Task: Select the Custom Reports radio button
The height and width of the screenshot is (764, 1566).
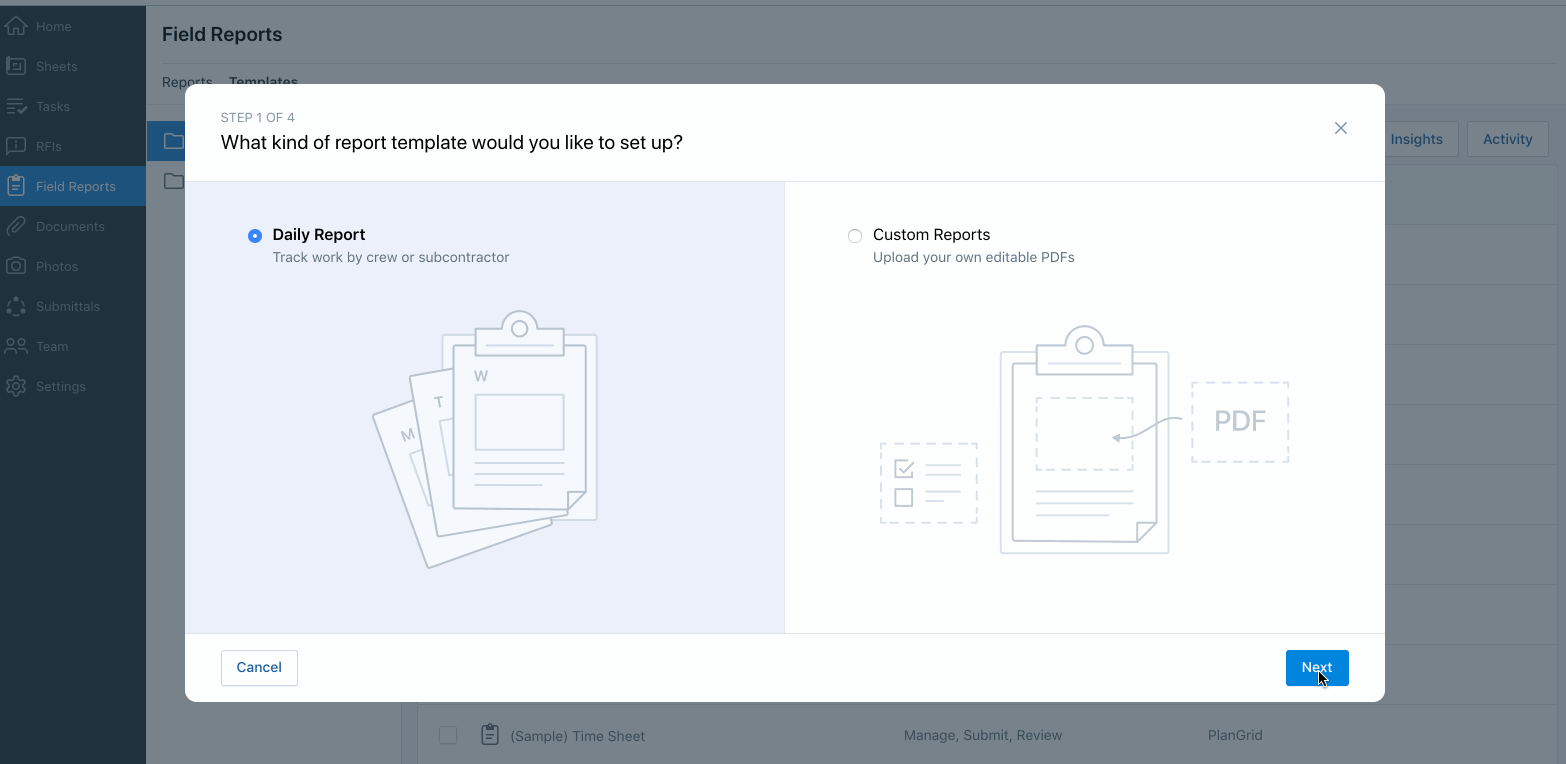Action: point(855,236)
